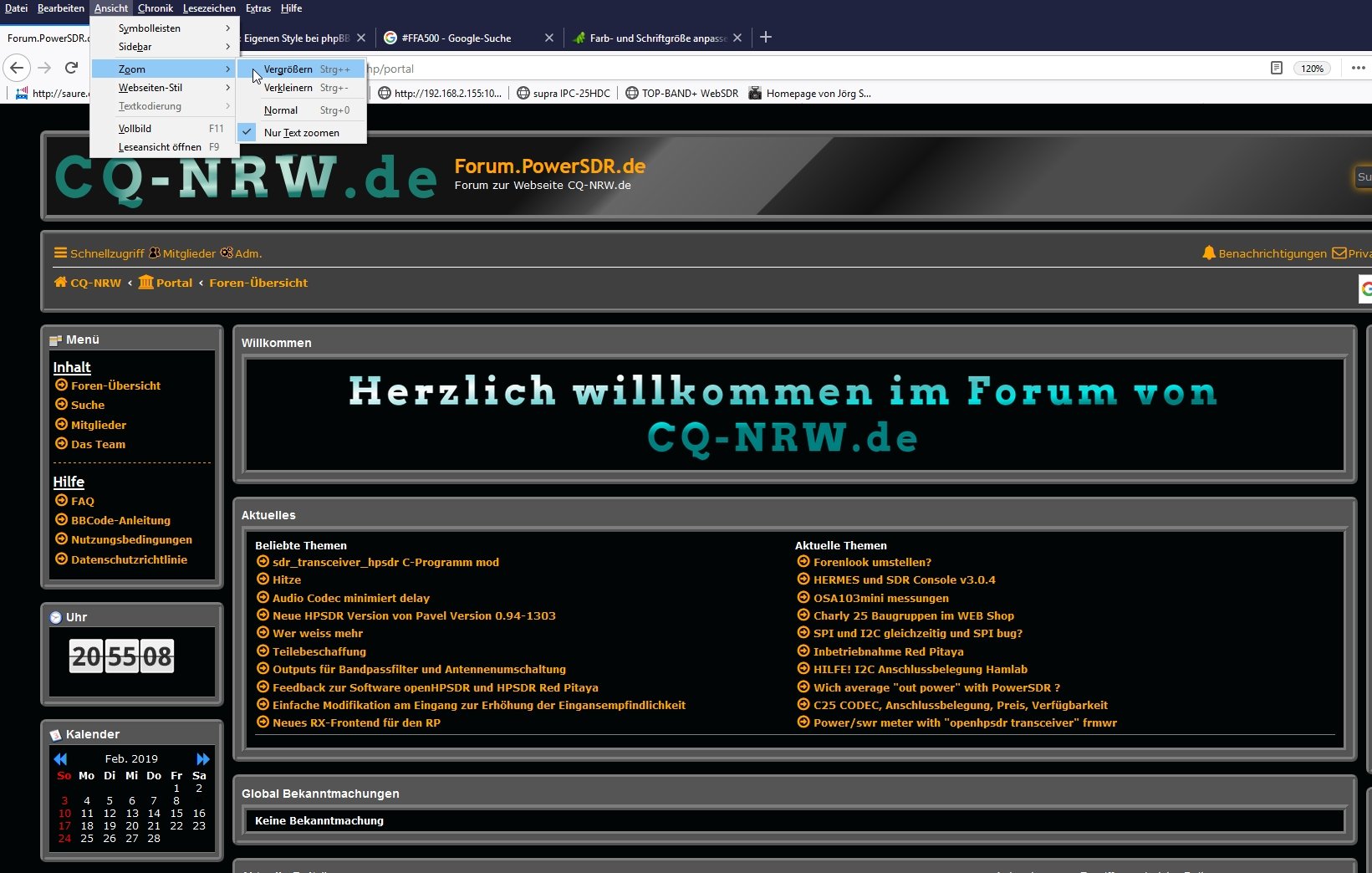
Task: Expand the Sidebar submenu
Action: (165, 46)
